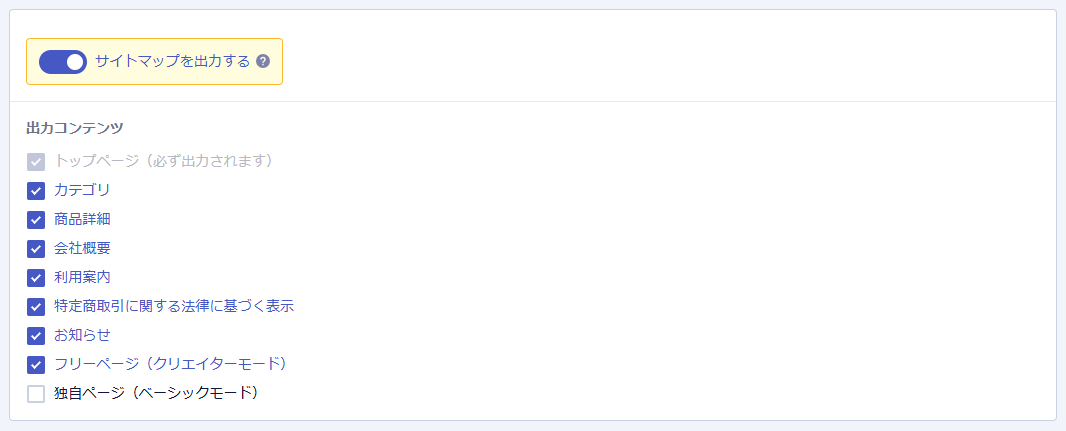Enable the 独自ページ(ベーシックモード) checkbox
Screen dimensions: 1066x431
coord(36,394)
